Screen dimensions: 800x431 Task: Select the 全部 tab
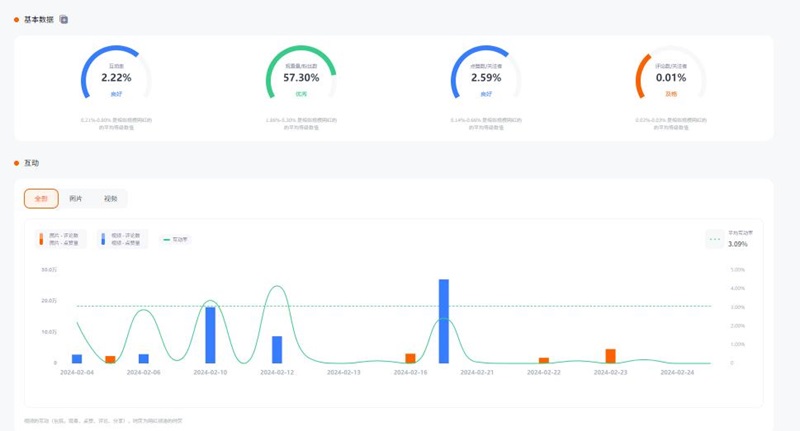[41, 199]
